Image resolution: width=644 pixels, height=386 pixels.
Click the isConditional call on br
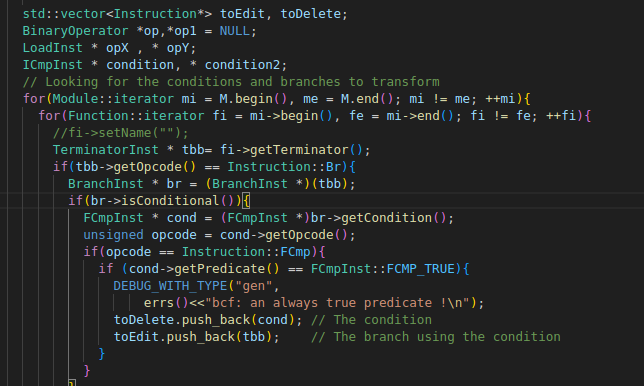pos(170,201)
